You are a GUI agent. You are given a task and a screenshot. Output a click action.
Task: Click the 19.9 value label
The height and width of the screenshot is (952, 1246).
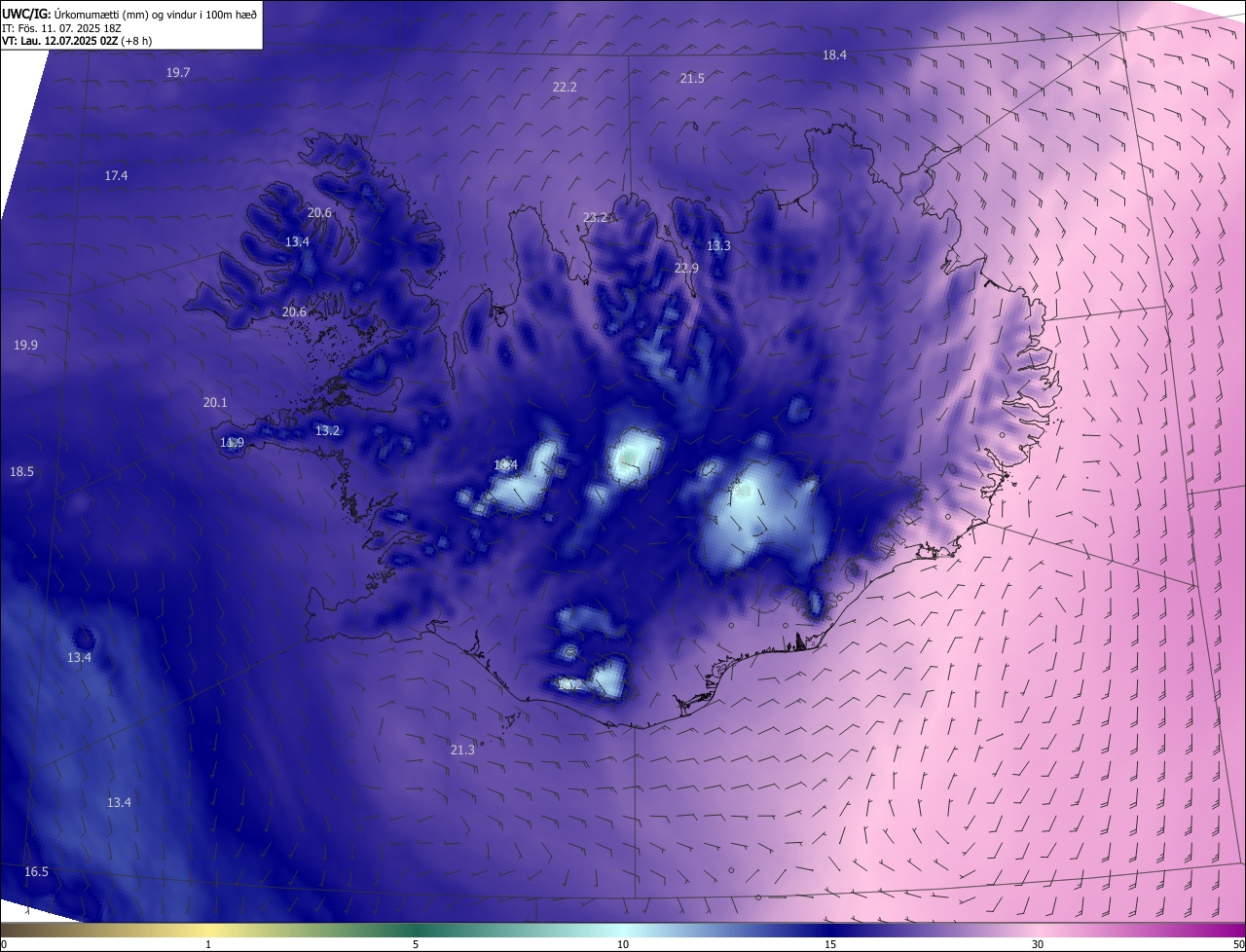click(x=25, y=346)
